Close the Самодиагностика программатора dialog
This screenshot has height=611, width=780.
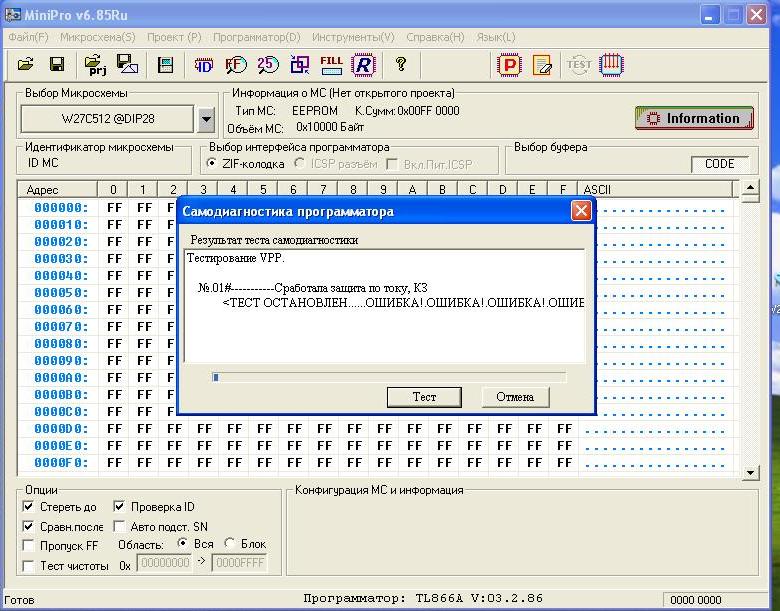(581, 211)
